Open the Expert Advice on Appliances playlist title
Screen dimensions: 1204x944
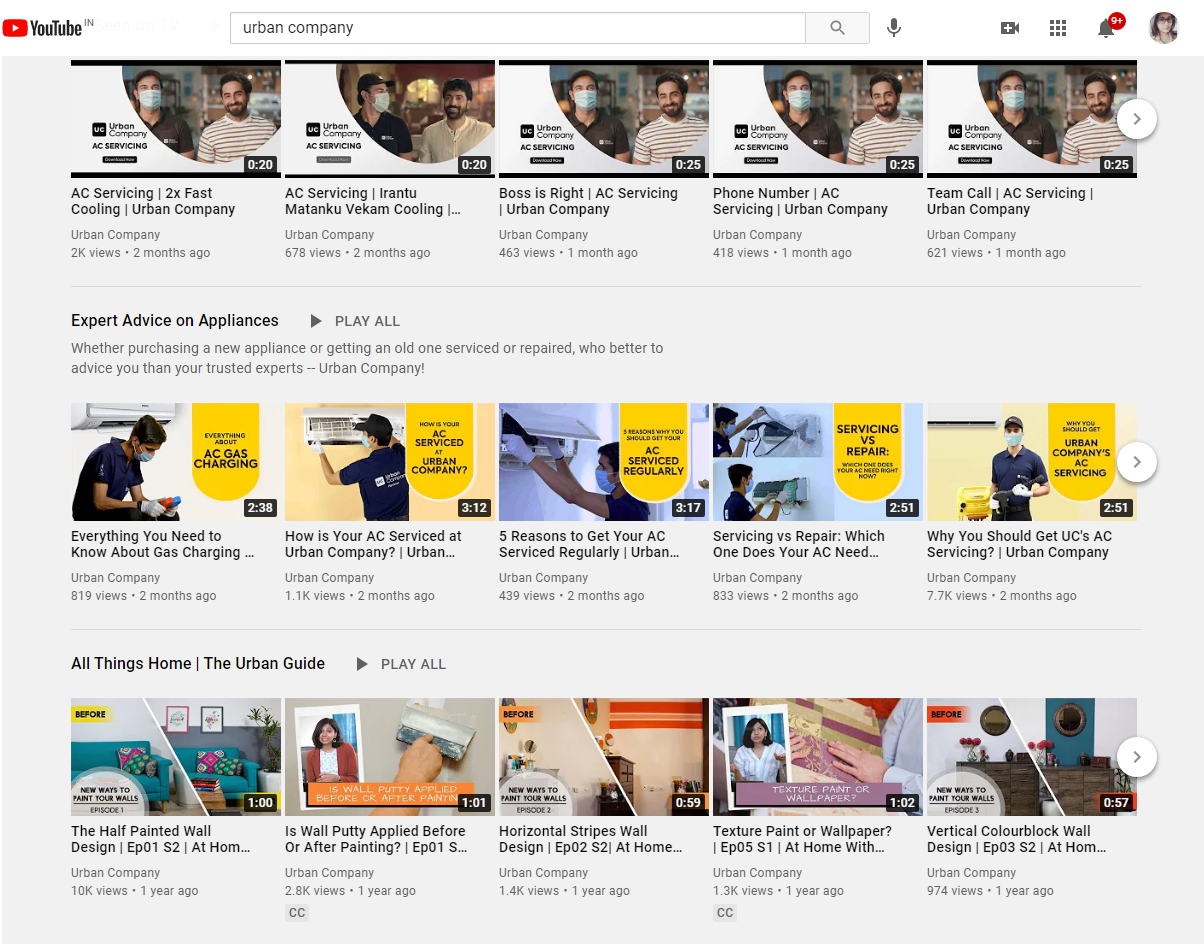tap(175, 321)
